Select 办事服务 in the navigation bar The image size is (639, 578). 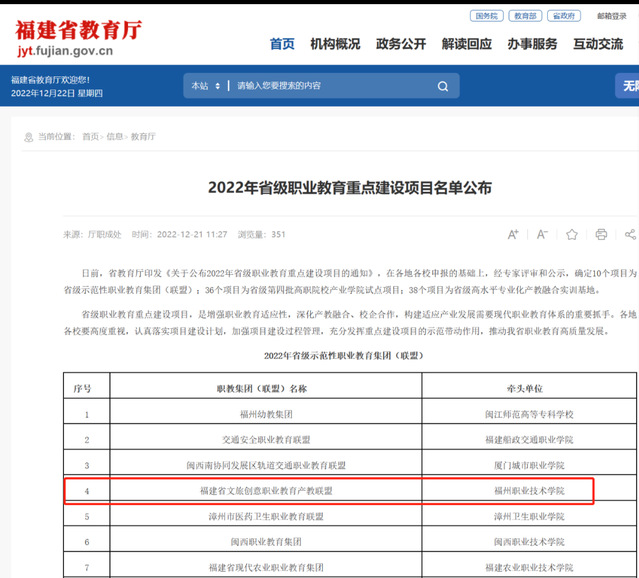pos(532,44)
